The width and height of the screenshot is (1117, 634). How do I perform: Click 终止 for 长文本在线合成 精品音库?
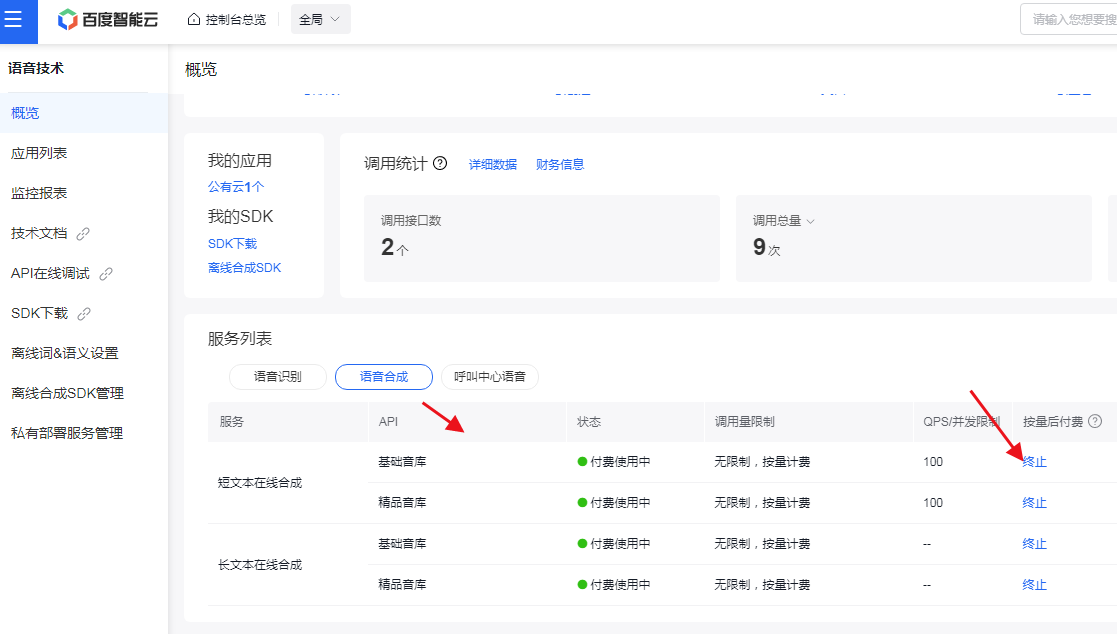click(x=1034, y=585)
